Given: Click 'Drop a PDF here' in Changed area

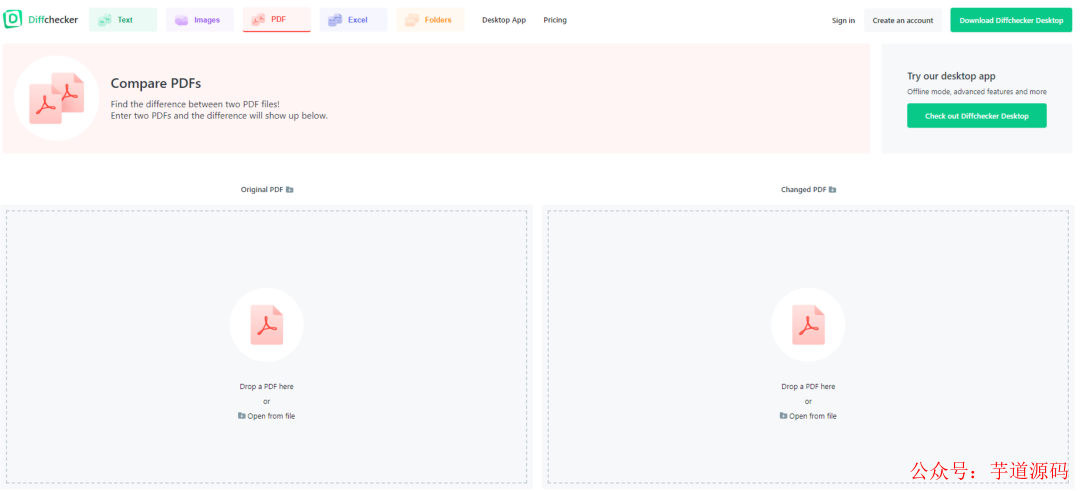Looking at the screenshot, I should (x=808, y=386).
